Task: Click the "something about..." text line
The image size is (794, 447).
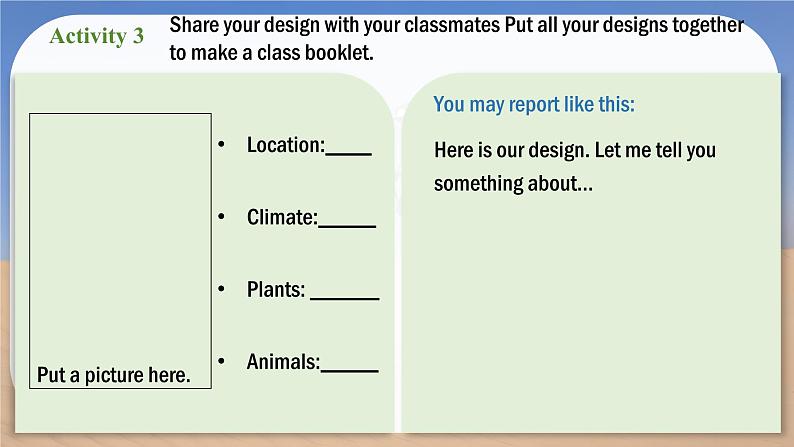Action: coord(514,184)
